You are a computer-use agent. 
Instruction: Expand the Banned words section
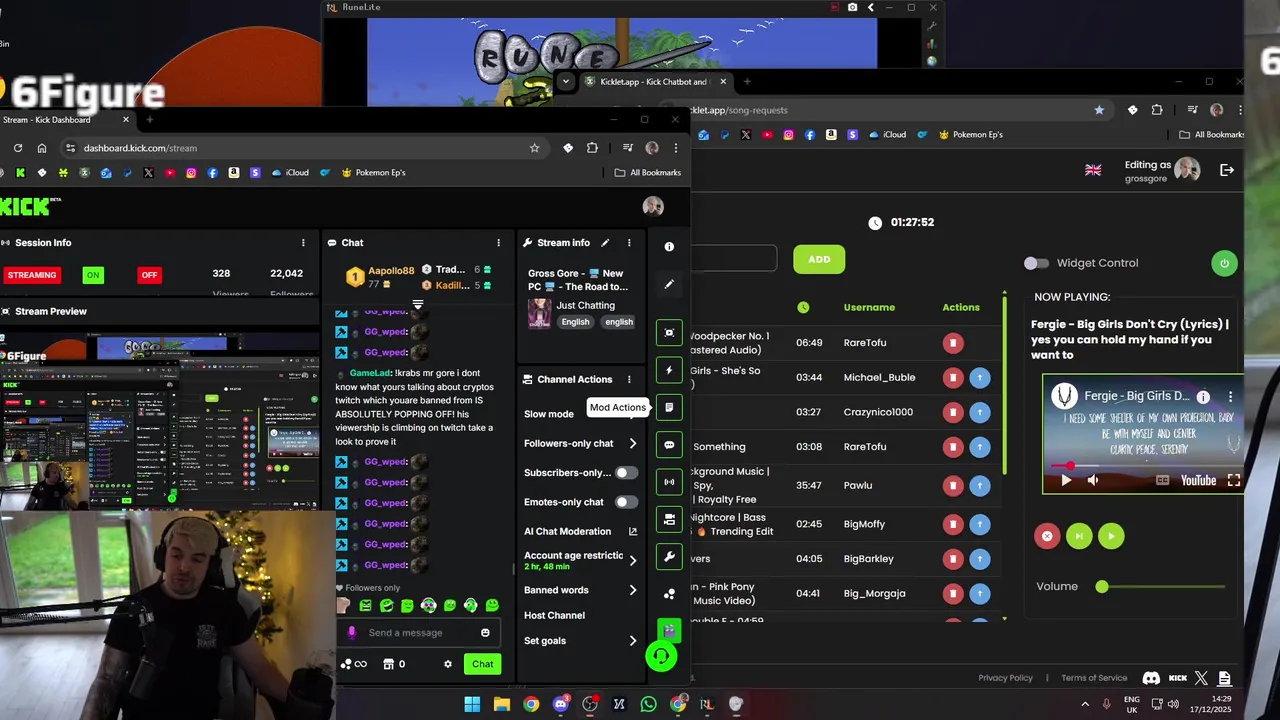coord(632,590)
